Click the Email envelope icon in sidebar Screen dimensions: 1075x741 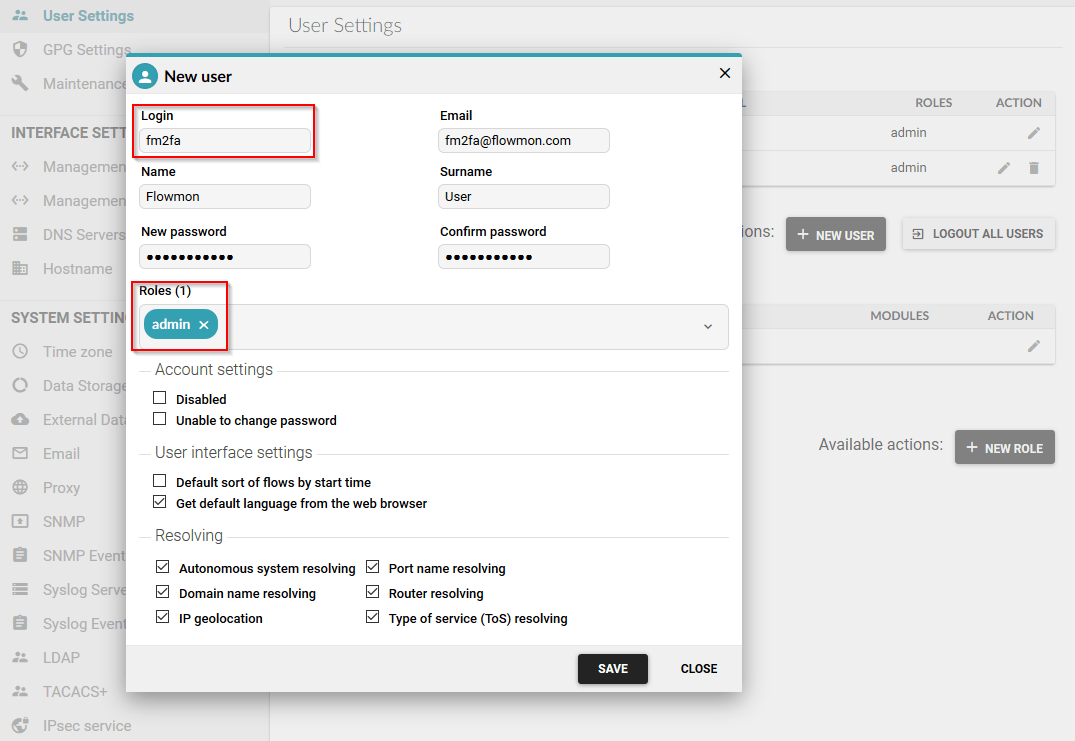click(20, 454)
